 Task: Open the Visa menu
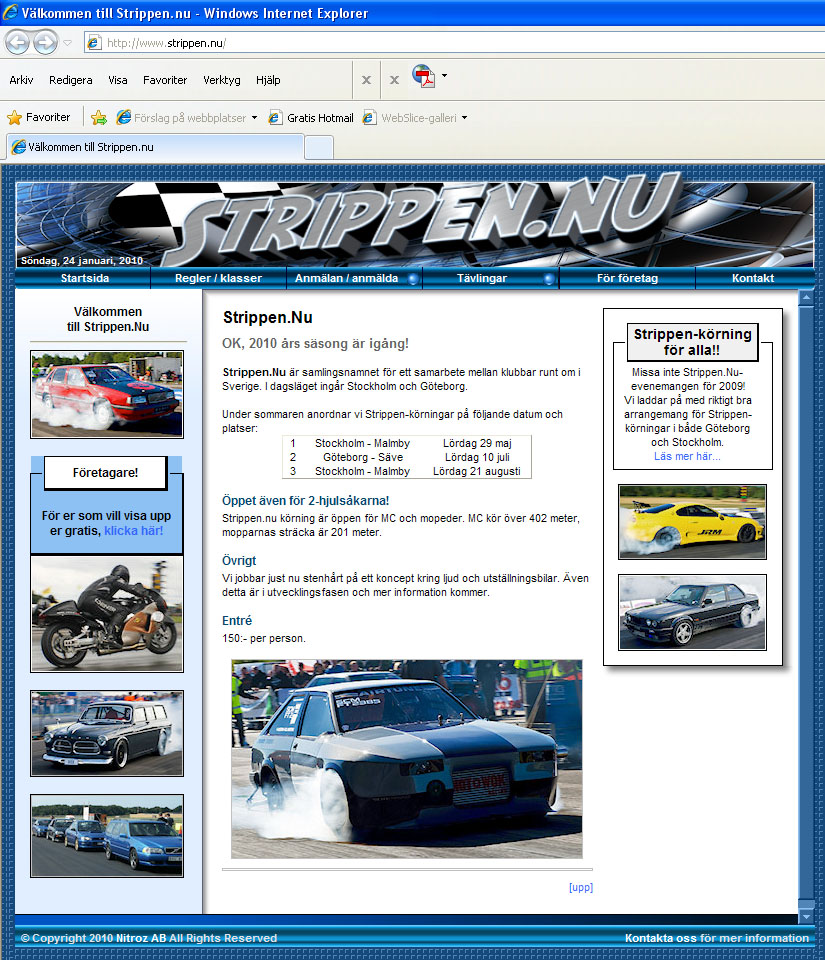[118, 80]
